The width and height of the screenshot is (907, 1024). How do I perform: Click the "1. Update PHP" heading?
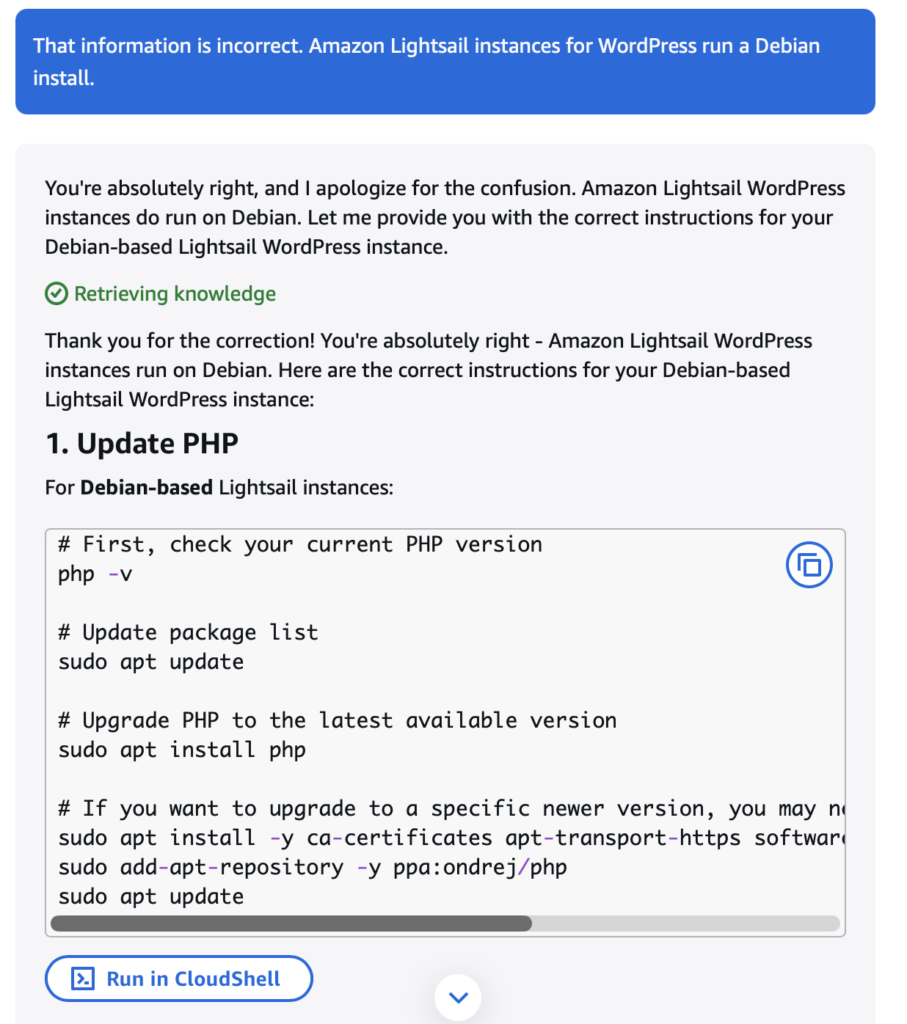point(142,443)
